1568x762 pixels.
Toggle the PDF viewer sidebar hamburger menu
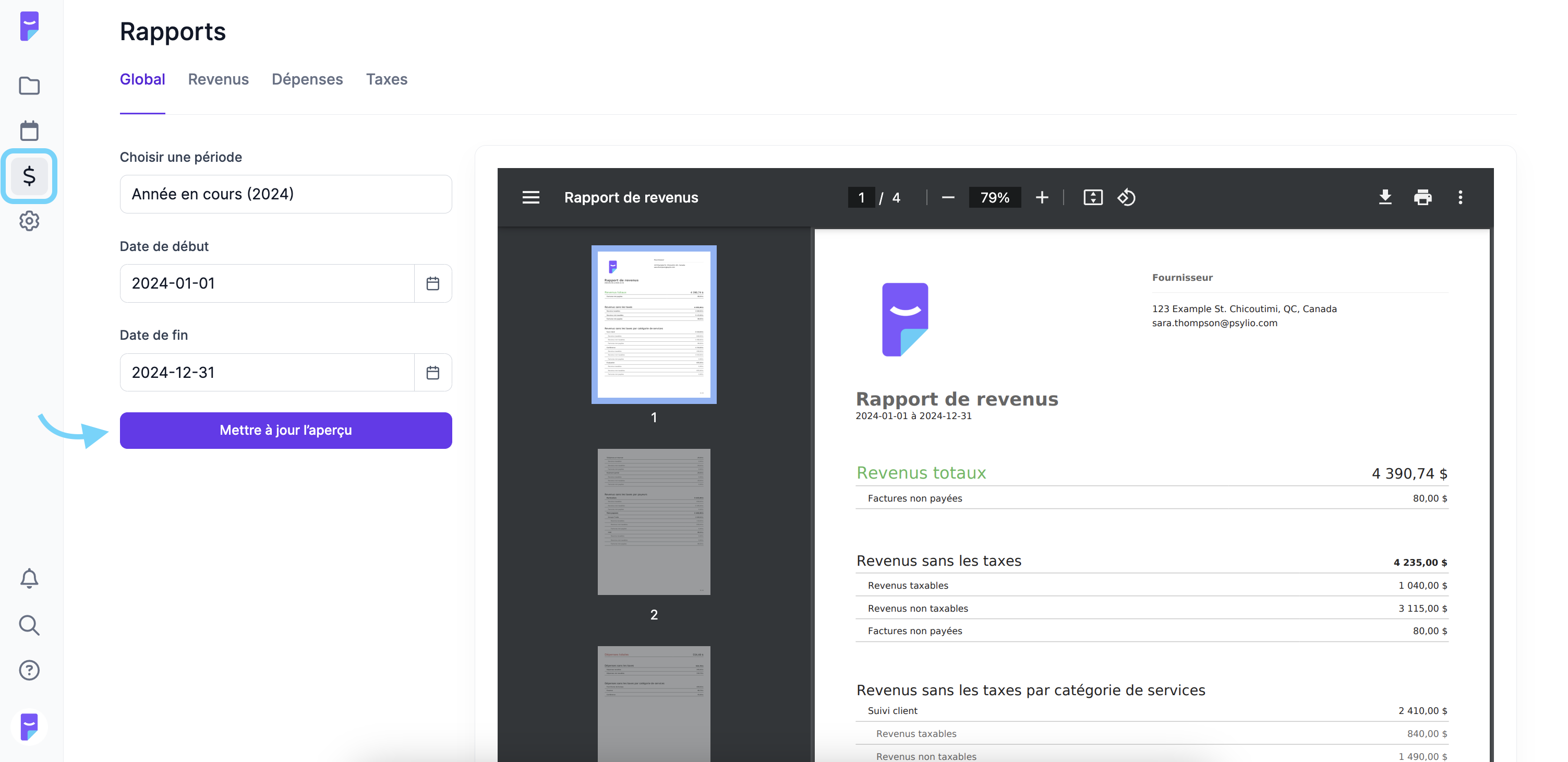531,197
